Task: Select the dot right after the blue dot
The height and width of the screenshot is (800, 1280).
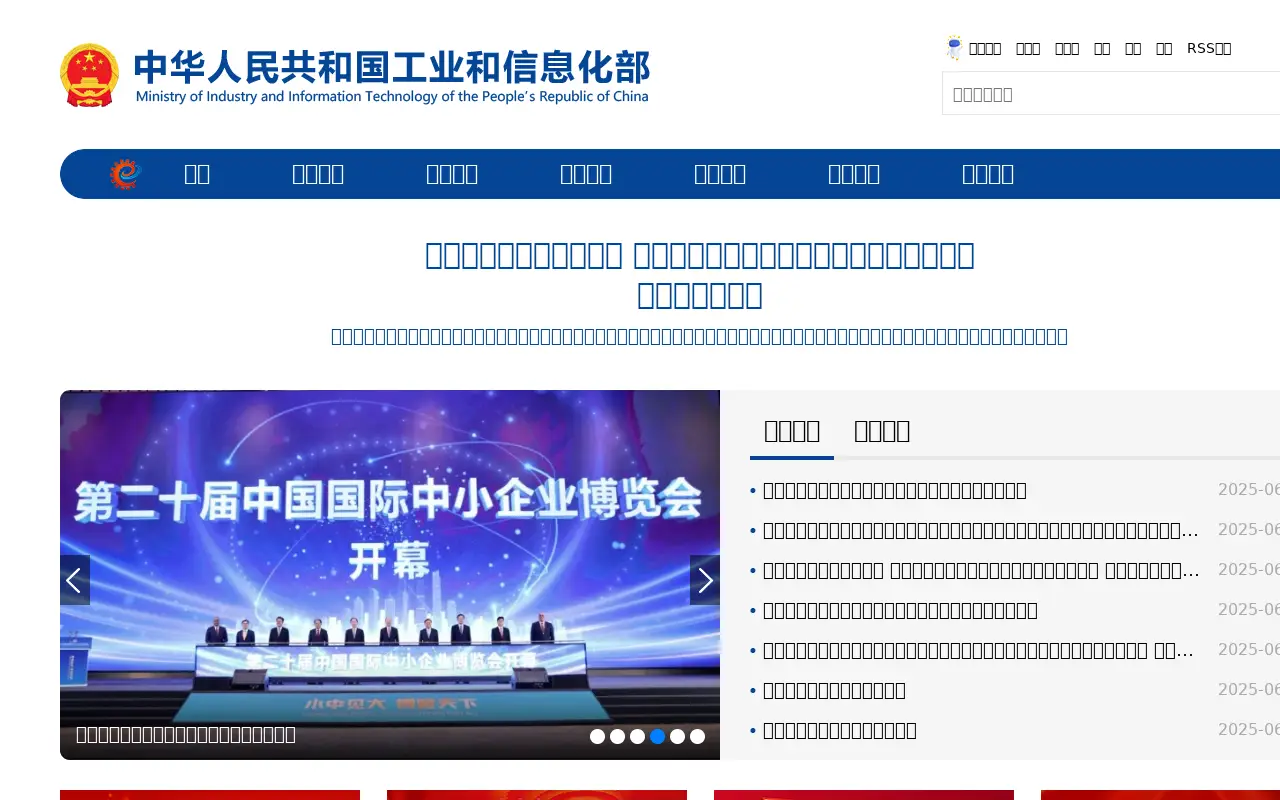Action: point(677,736)
